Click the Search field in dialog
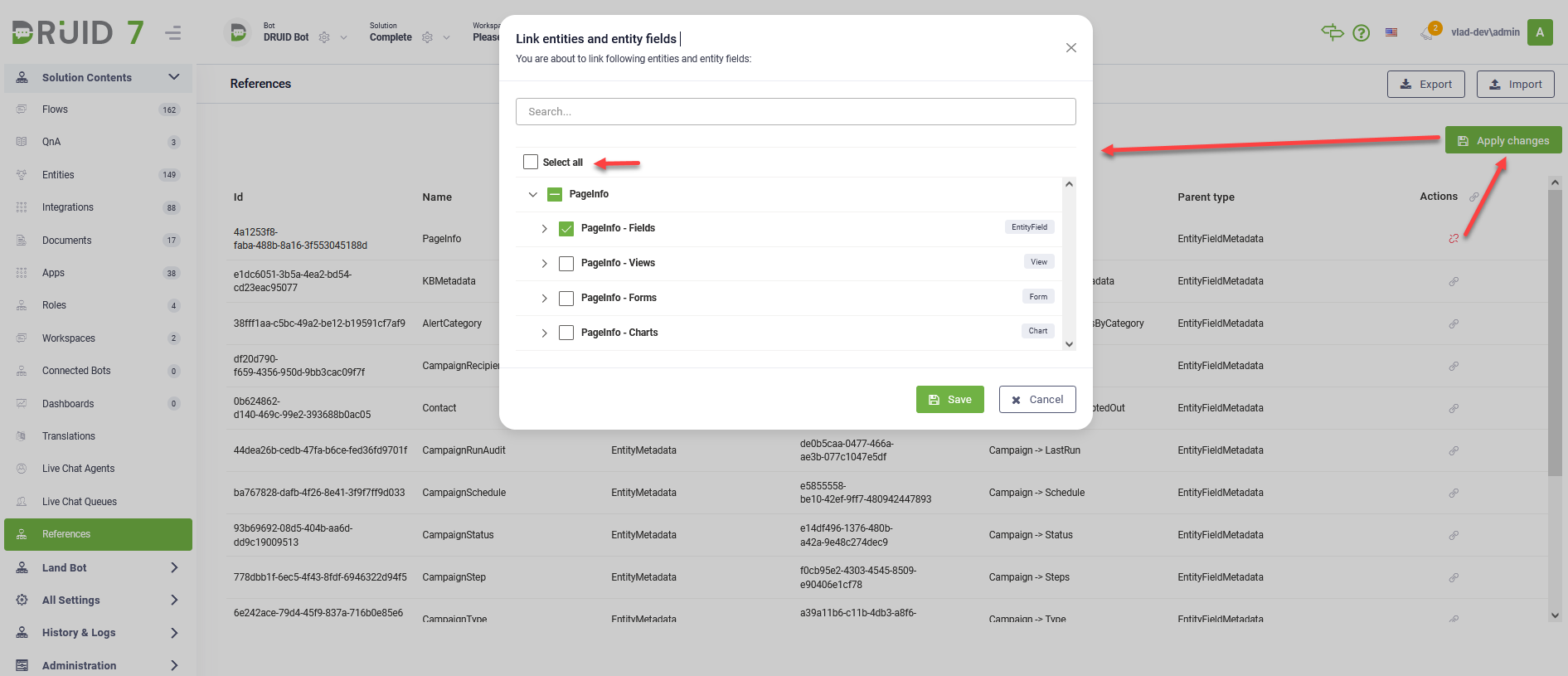Image resolution: width=1568 pixels, height=676 pixels. (795, 112)
